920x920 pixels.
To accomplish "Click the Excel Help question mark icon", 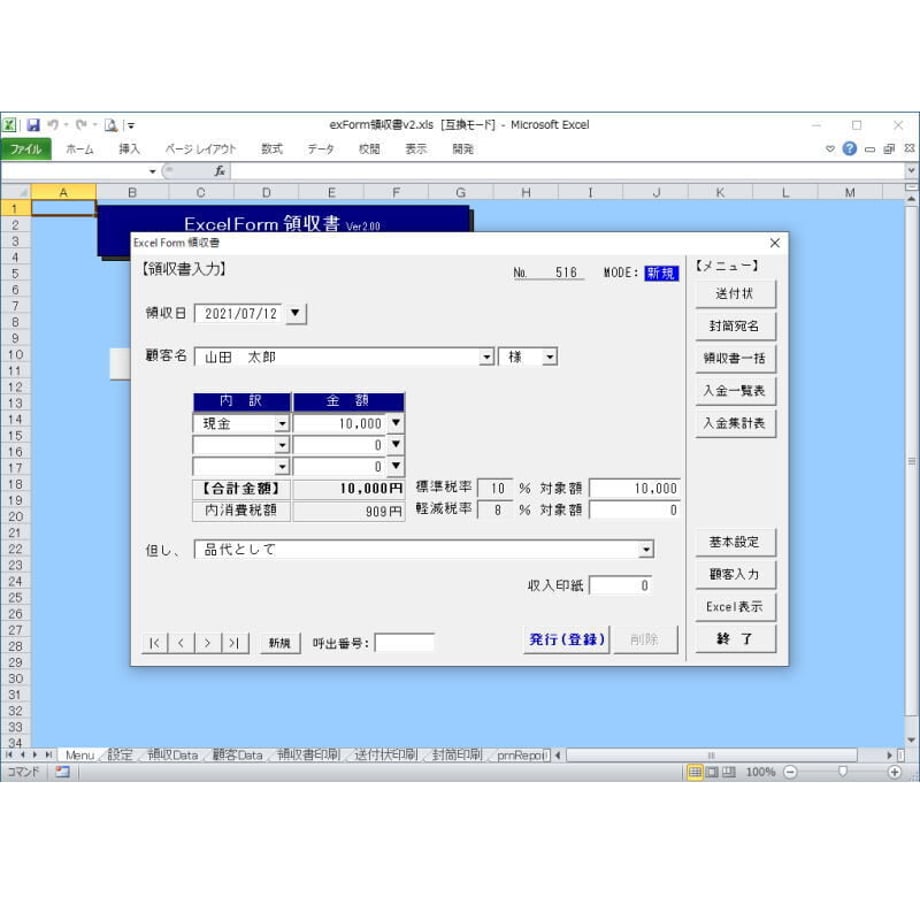I will point(849,149).
